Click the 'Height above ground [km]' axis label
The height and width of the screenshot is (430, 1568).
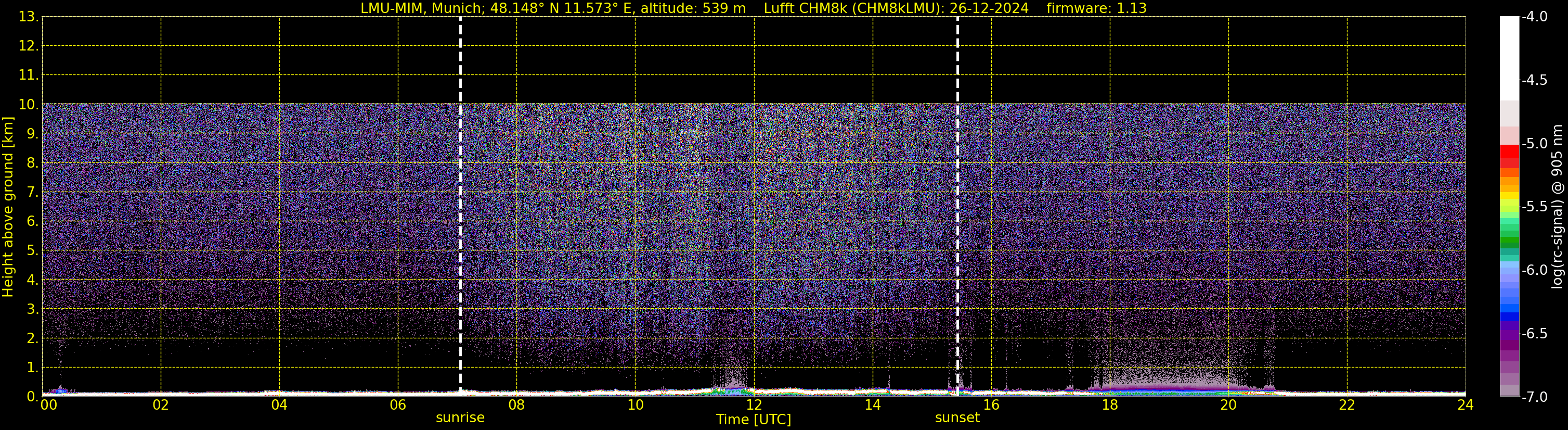[8, 207]
